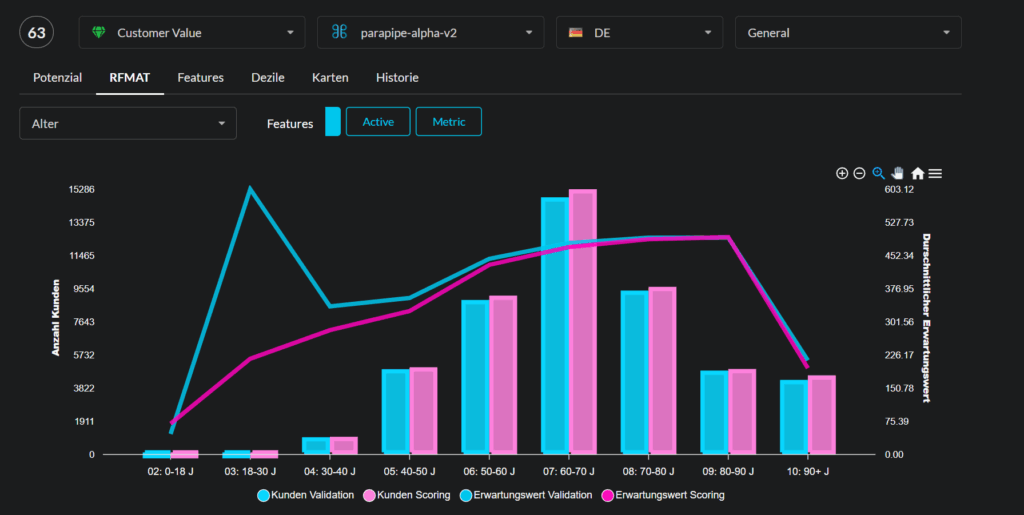Image resolution: width=1024 pixels, height=515 pixels.
Task: Click the Metric features button
Action: click(448, 122)
